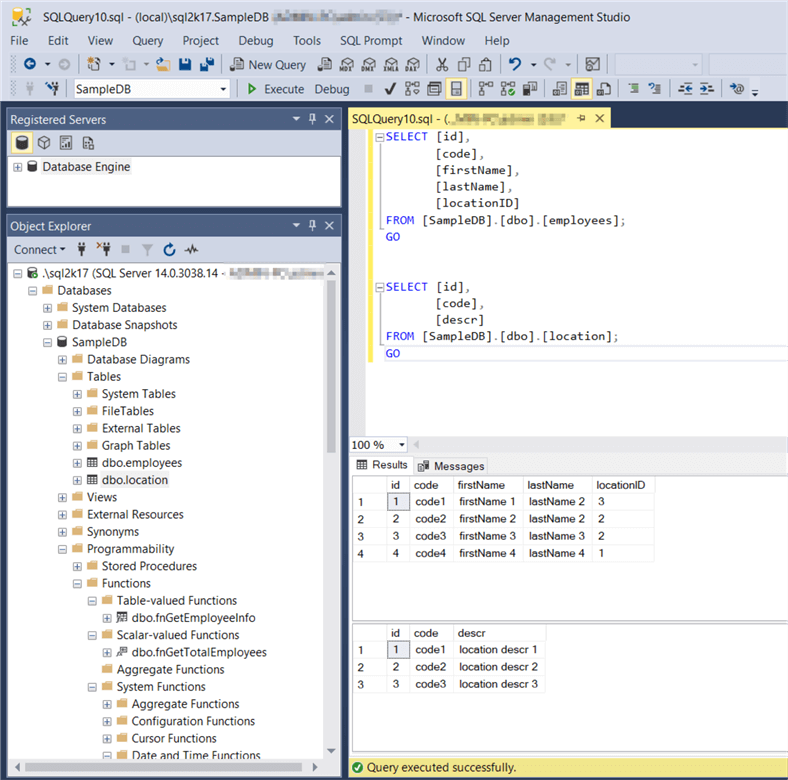This screenshot has width=788, height=780.
Task: Click the Object Explorer vertical scrollbar
Action: coord(331,366)
